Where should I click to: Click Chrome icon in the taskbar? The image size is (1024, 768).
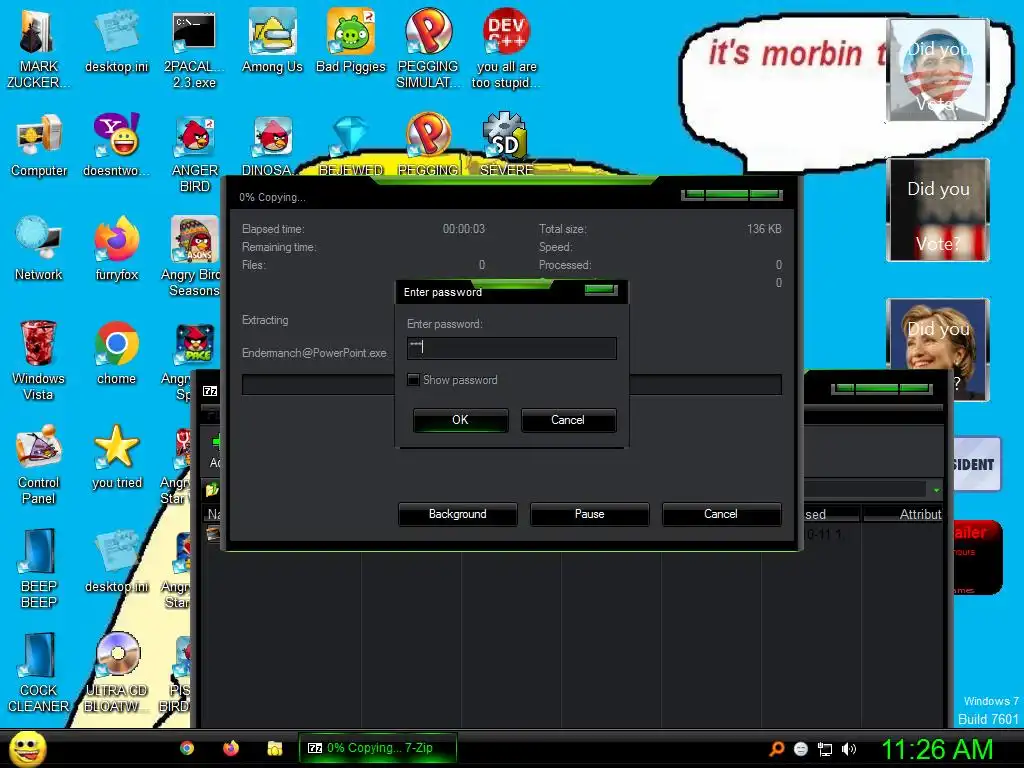click(187, 748)
